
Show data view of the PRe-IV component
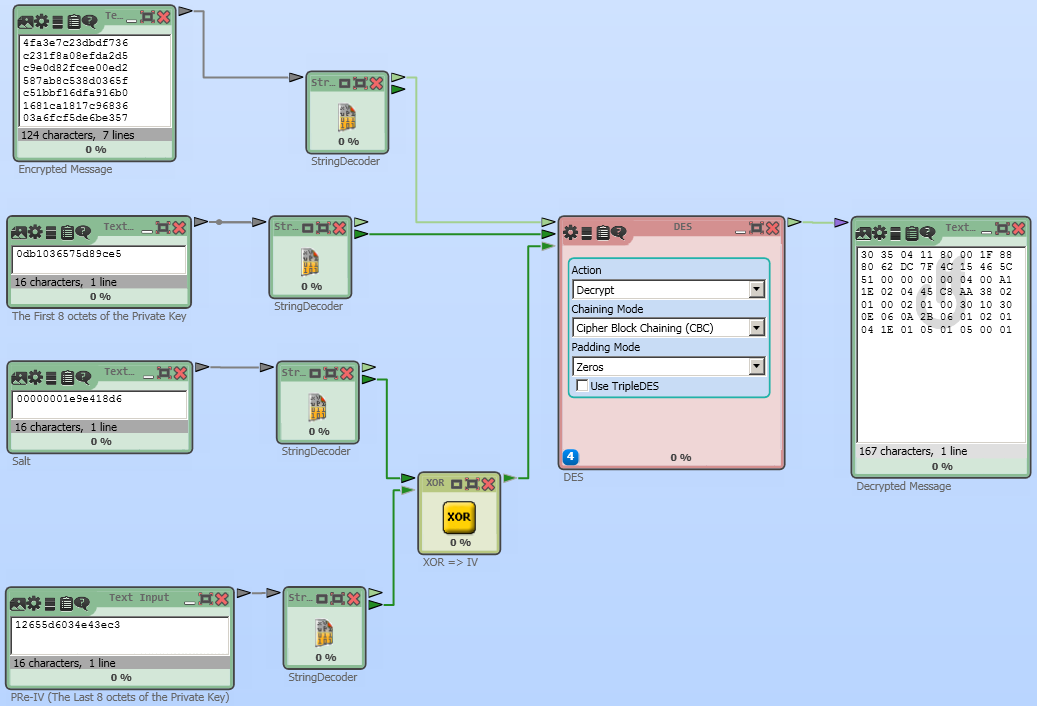tap(50, 604)
